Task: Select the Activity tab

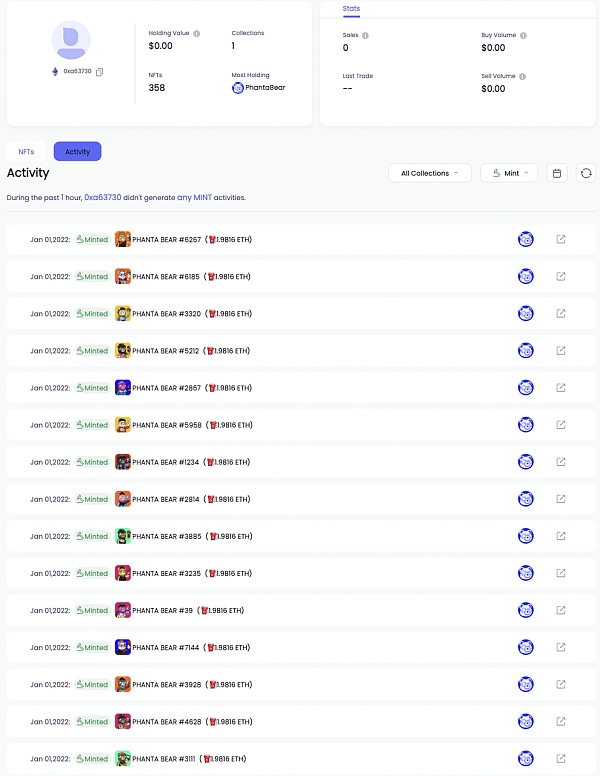Action: [77, 152]
